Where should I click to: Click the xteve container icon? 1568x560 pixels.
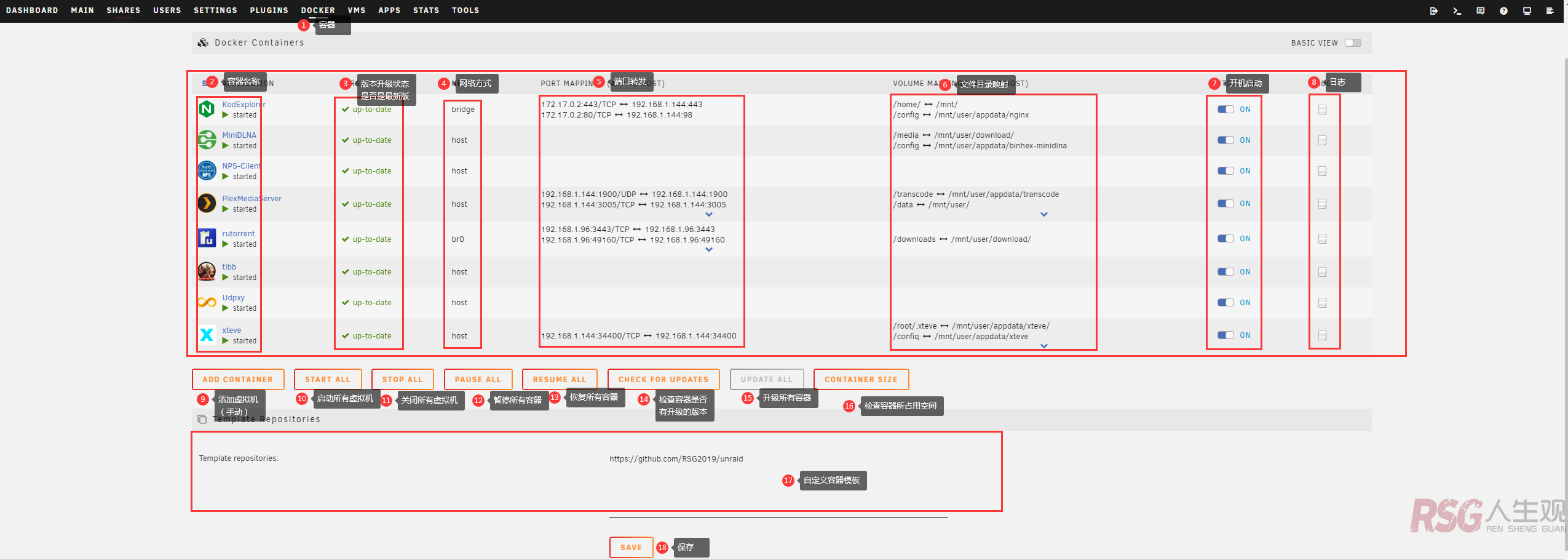pyautogui.click(x=207, y=335)
